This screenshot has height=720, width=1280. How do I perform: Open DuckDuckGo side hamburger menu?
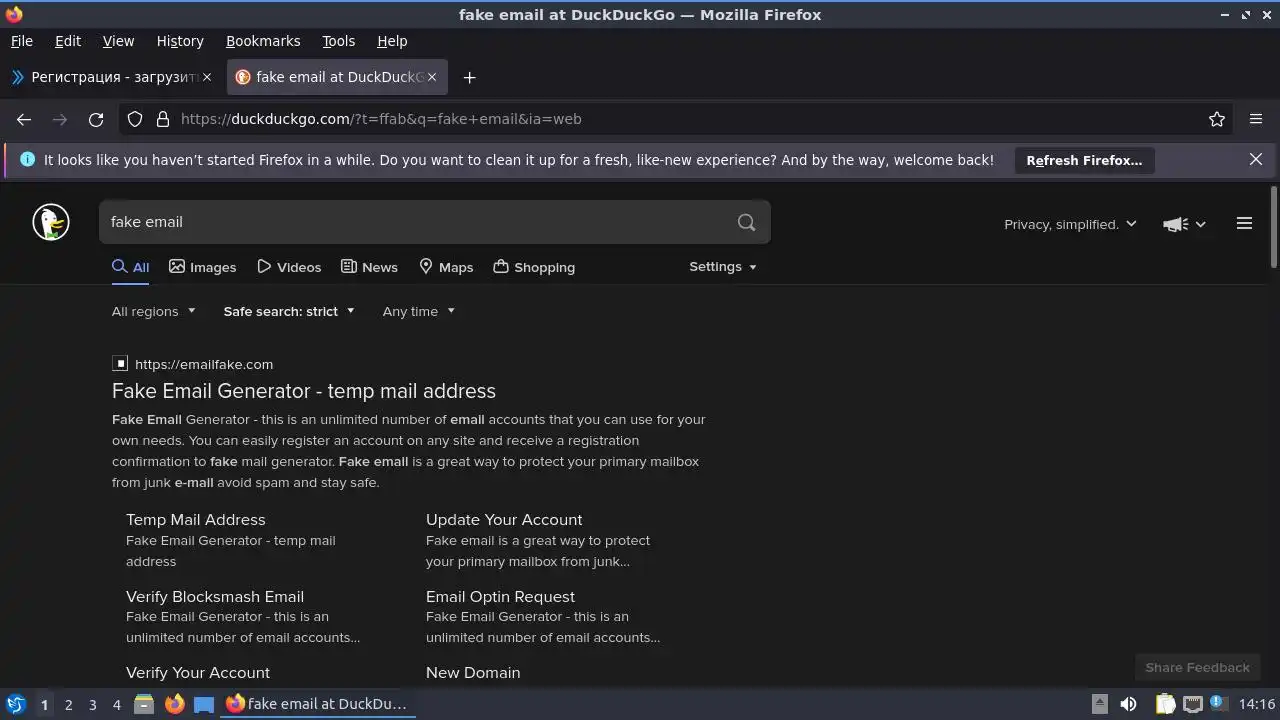(1244, 223)
